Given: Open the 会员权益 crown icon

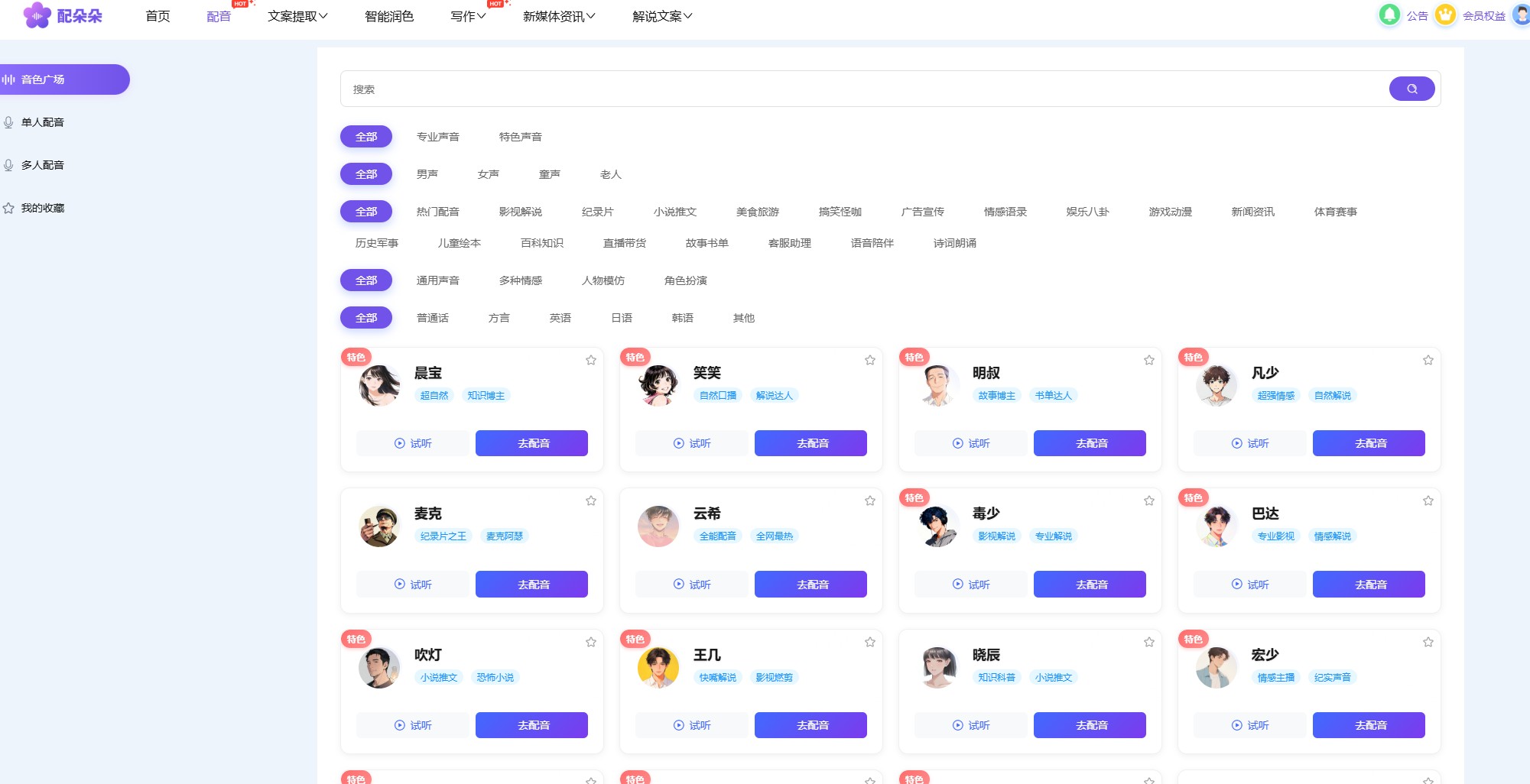Looking at the screenshot, I should tap(1445, 15).
